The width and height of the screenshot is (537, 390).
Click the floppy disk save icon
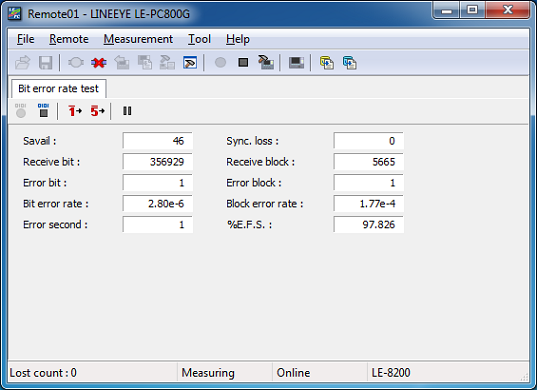45,63
